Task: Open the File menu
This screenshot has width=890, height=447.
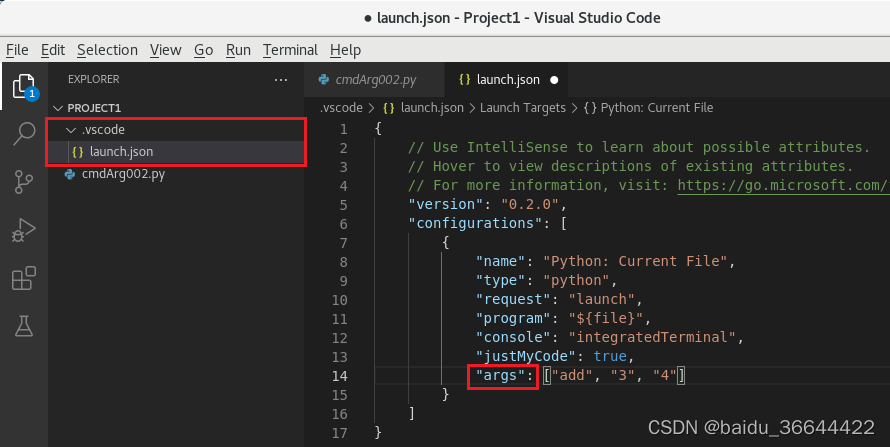Action: [17, 50]
